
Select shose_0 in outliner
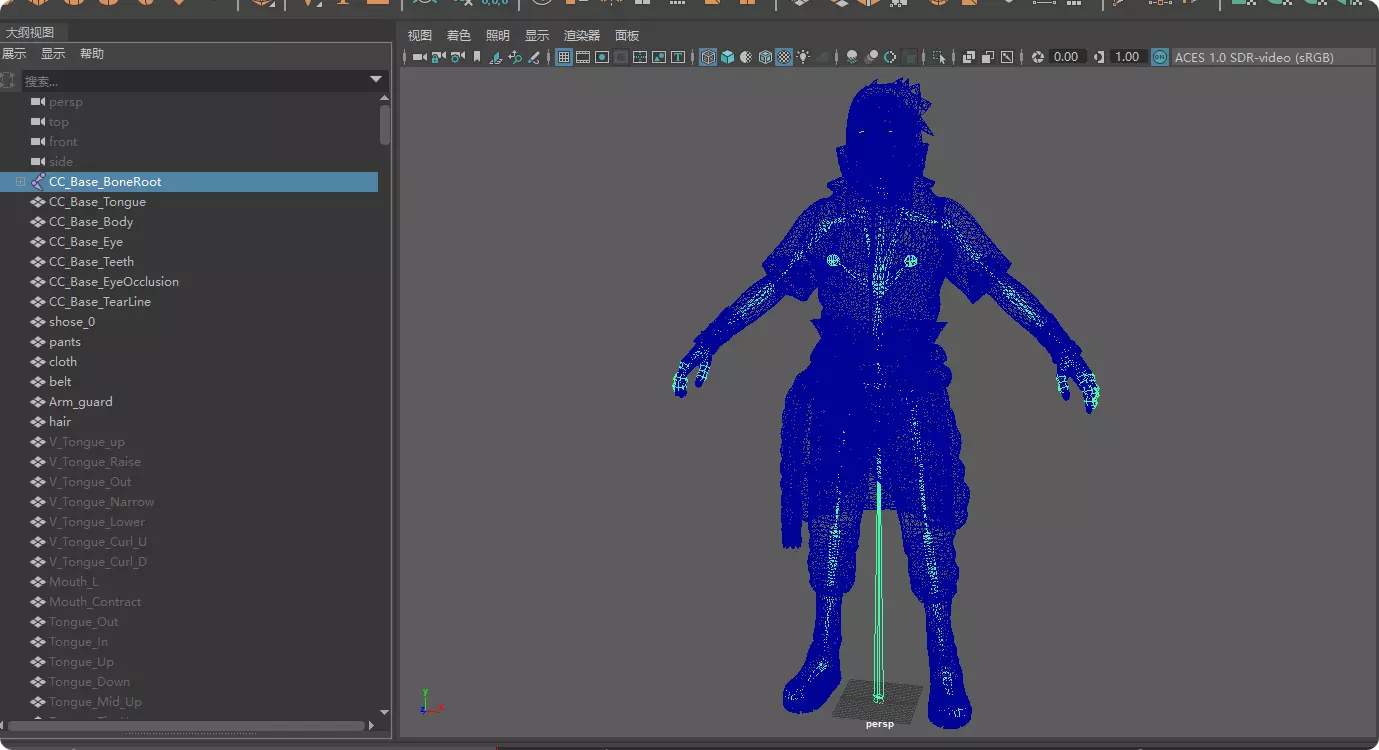[72, 322]
